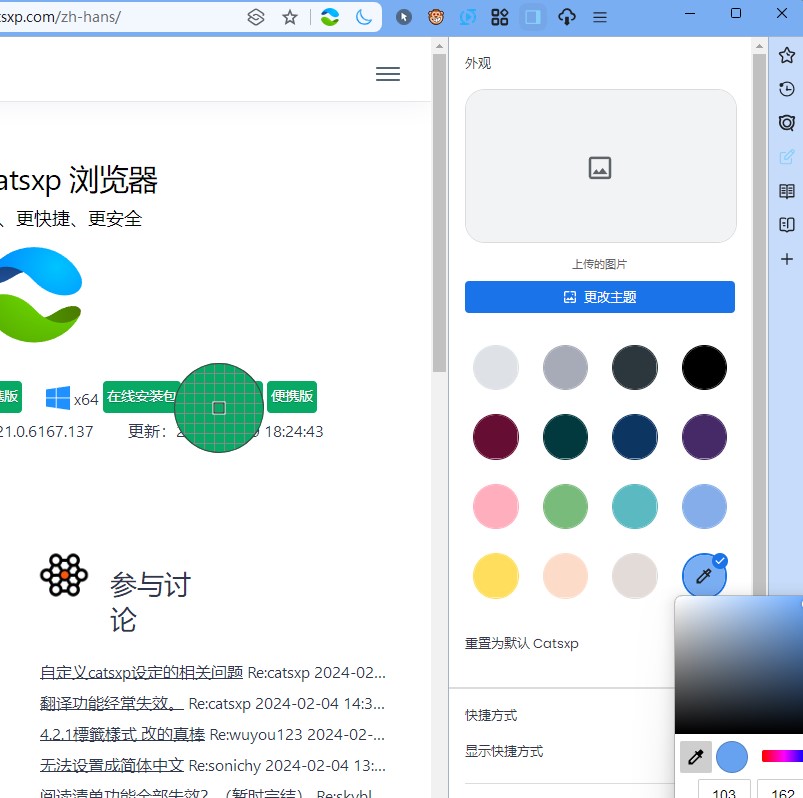The image size is (803, 798).
Task: Click the stacked layers icon in address bar
Action: tap(256, 17)
